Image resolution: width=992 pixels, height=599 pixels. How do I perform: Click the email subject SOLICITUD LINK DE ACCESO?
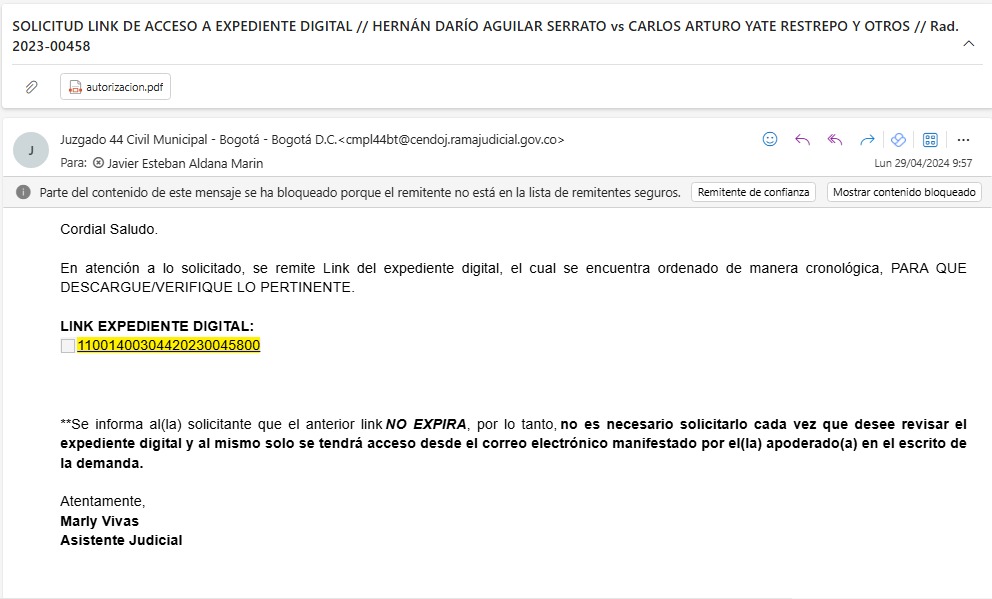tap(485, 36)
